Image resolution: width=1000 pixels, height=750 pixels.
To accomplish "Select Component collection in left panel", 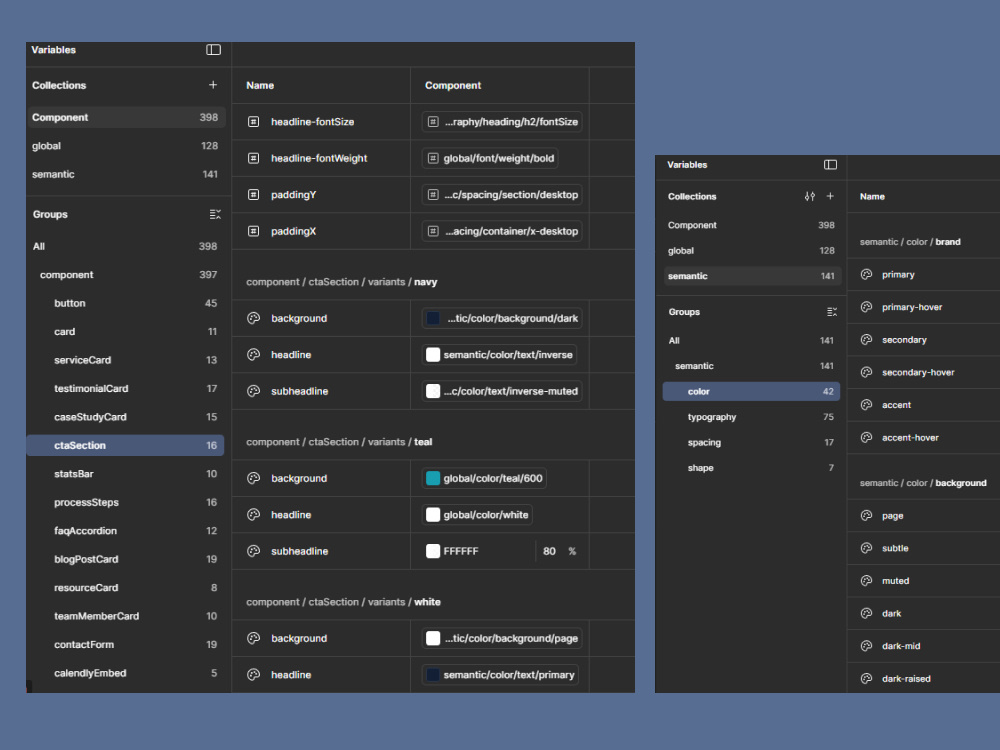I will click(x=126, y=117).
